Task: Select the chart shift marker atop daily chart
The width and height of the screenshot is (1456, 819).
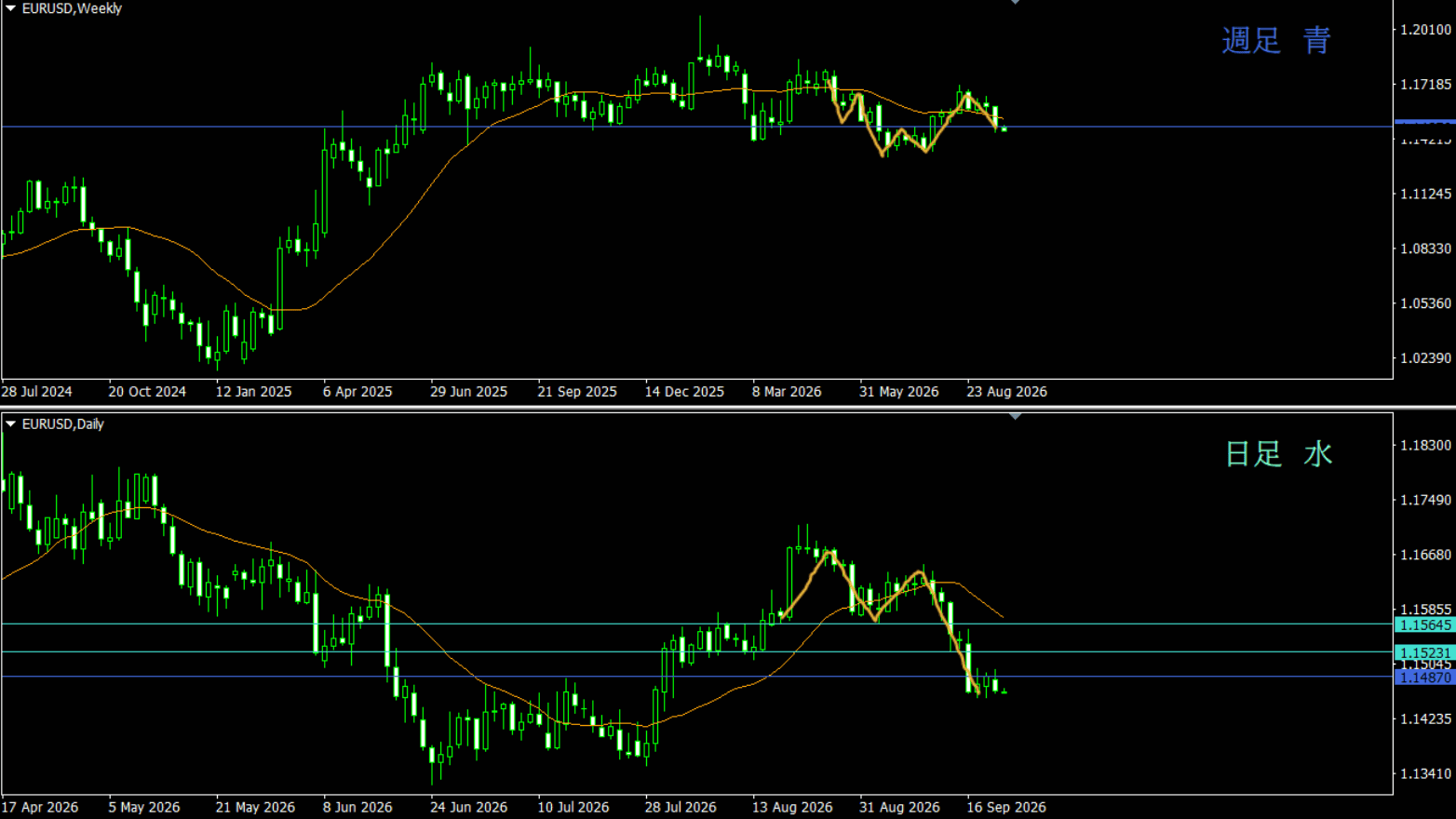Action: (1015, 416)
